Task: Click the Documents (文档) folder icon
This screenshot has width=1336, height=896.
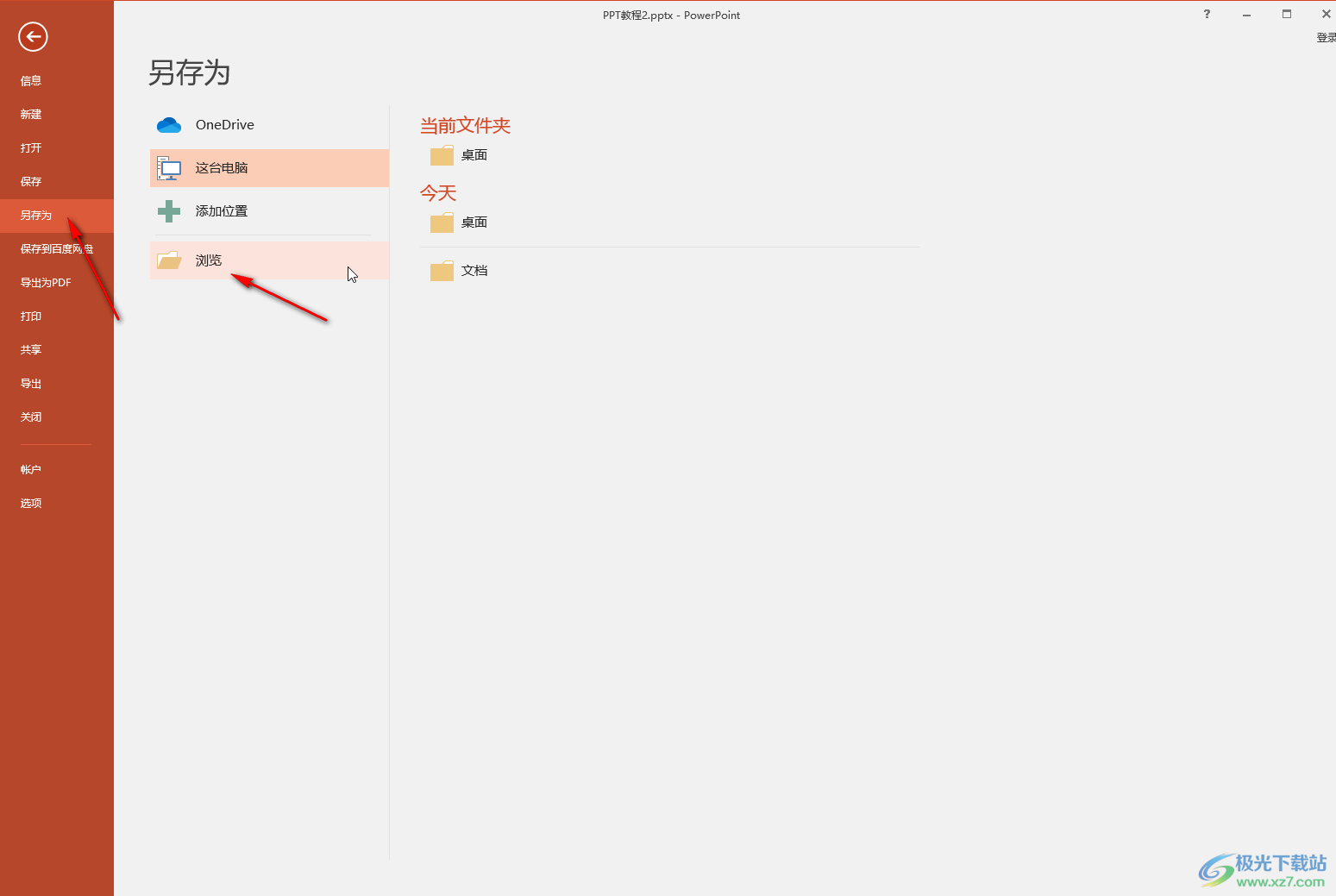Action: tap(442, 271)
